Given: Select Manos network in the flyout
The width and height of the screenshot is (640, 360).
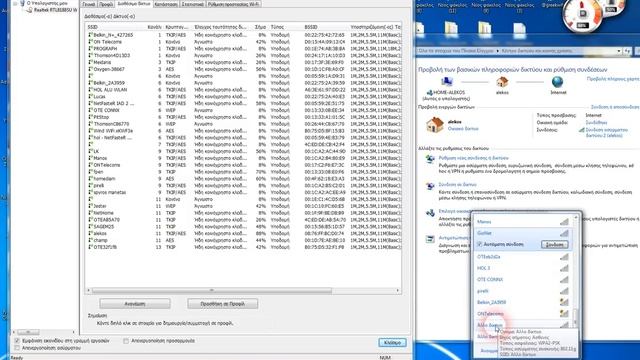Looking at the screenshot, I should [522, 222].
